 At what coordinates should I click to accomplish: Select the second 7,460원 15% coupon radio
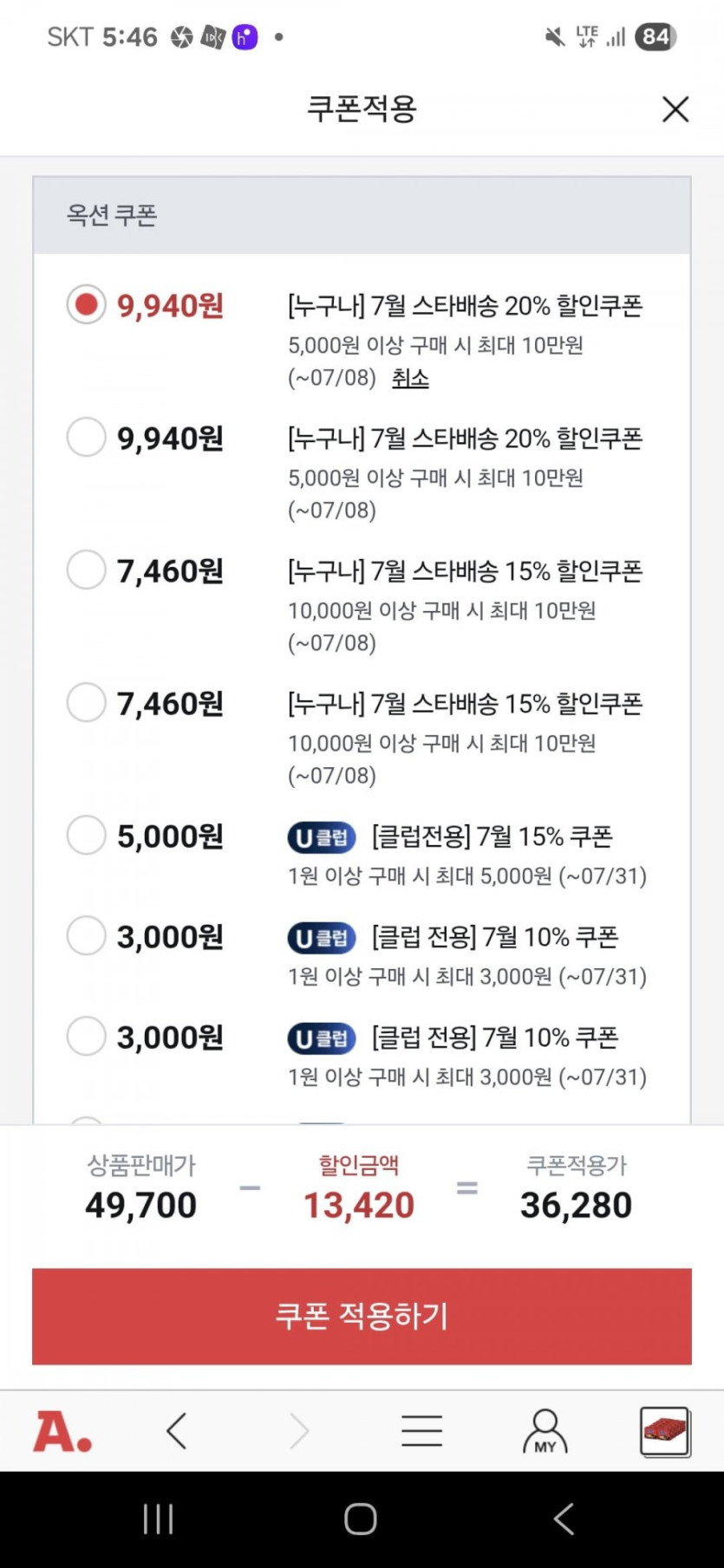[x=87, y=703]
